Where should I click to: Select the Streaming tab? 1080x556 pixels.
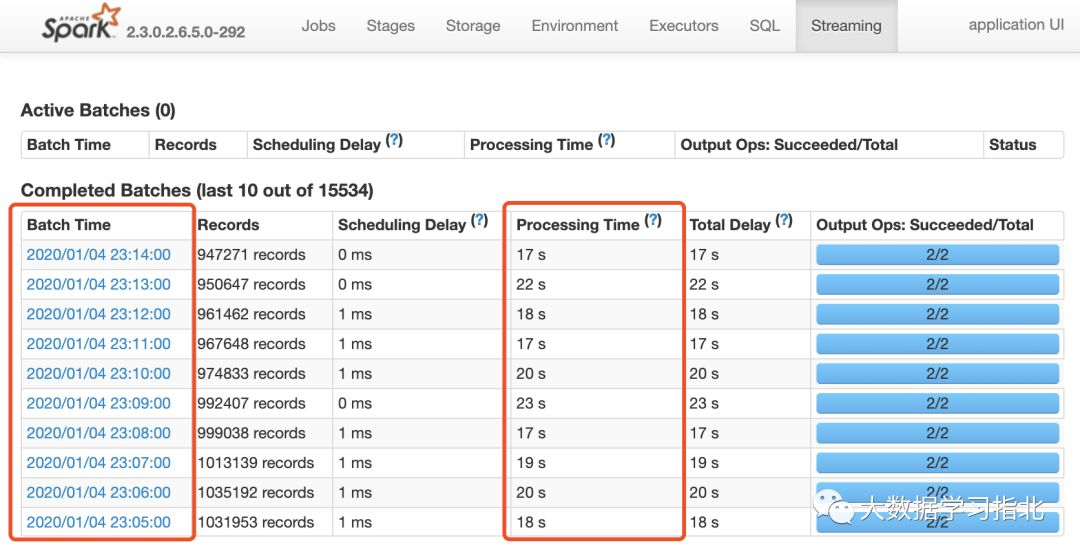[846, 26]
